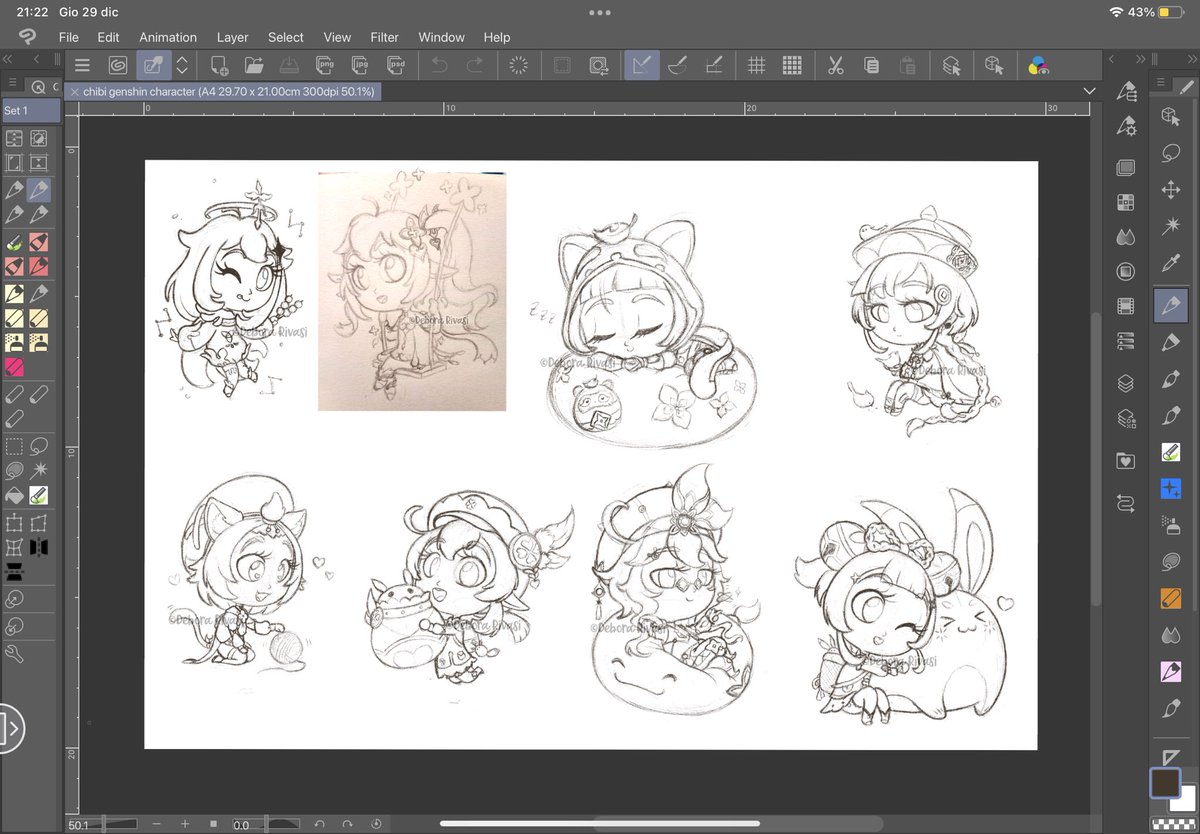Select the chibi genshin character canvas tab

[x=222, y=91]
